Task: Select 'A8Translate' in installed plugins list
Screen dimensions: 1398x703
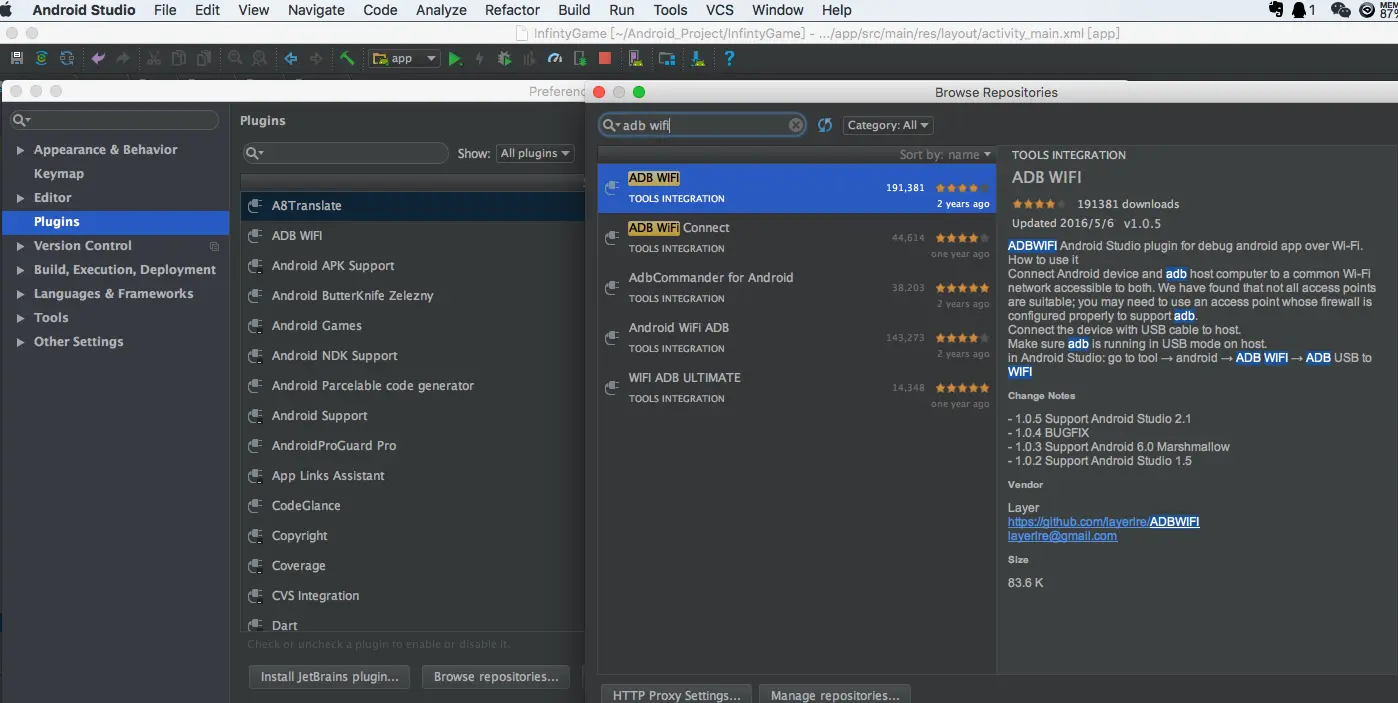Action: [x=413, y=206]
